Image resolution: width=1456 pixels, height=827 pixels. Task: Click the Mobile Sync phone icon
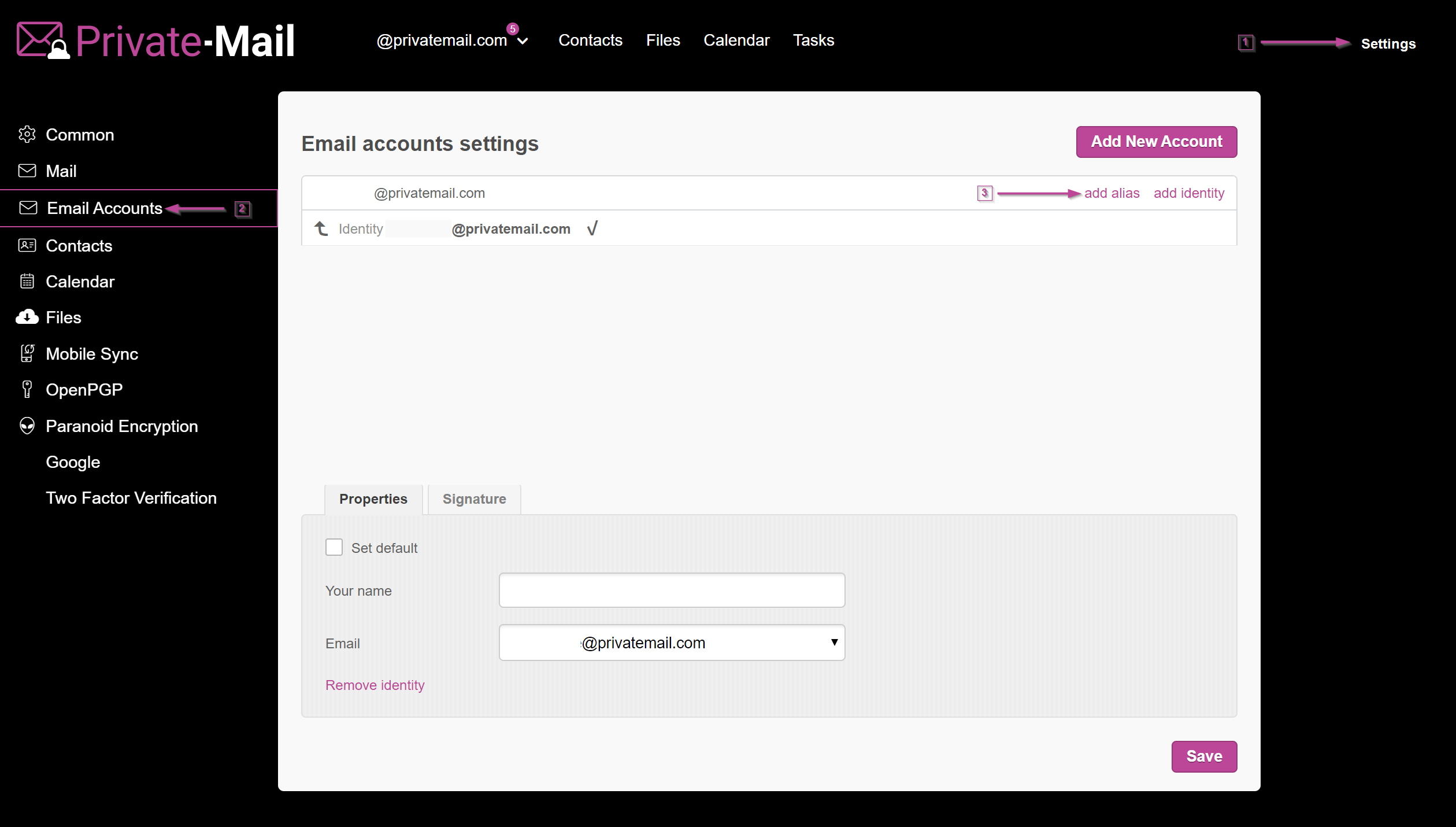[27, 353]
